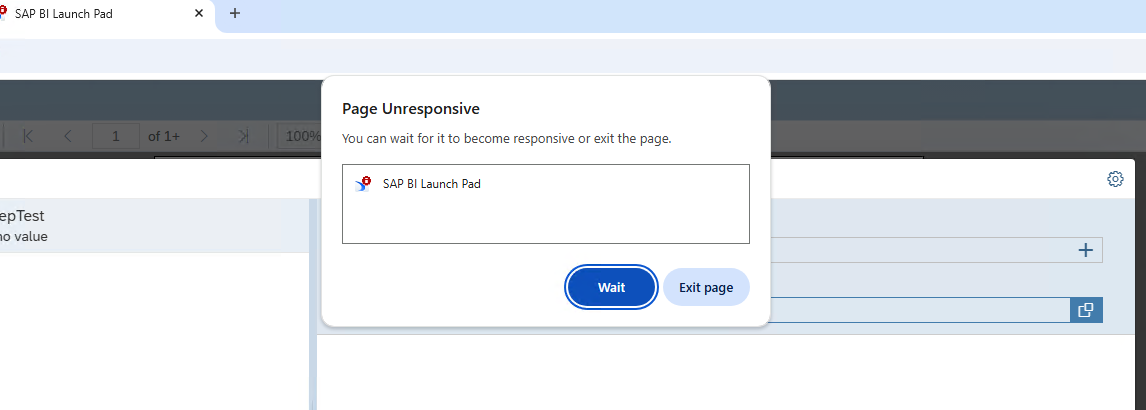Click the plus add value icon
The width and height of the screenshot is (1146, 410).
(x=1085, y=251)
